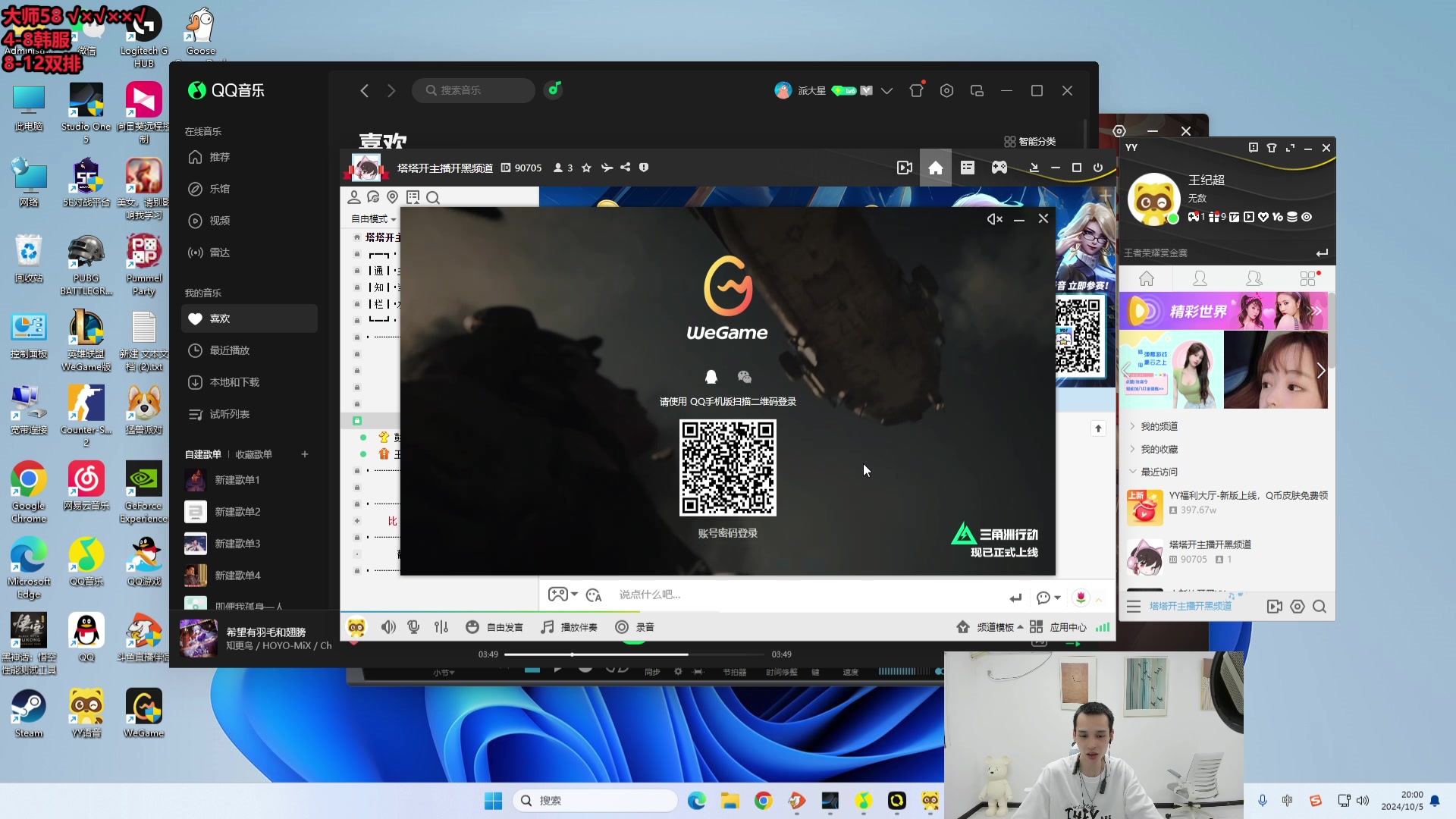Toggle QQ scan login to password login

(727, 533)
